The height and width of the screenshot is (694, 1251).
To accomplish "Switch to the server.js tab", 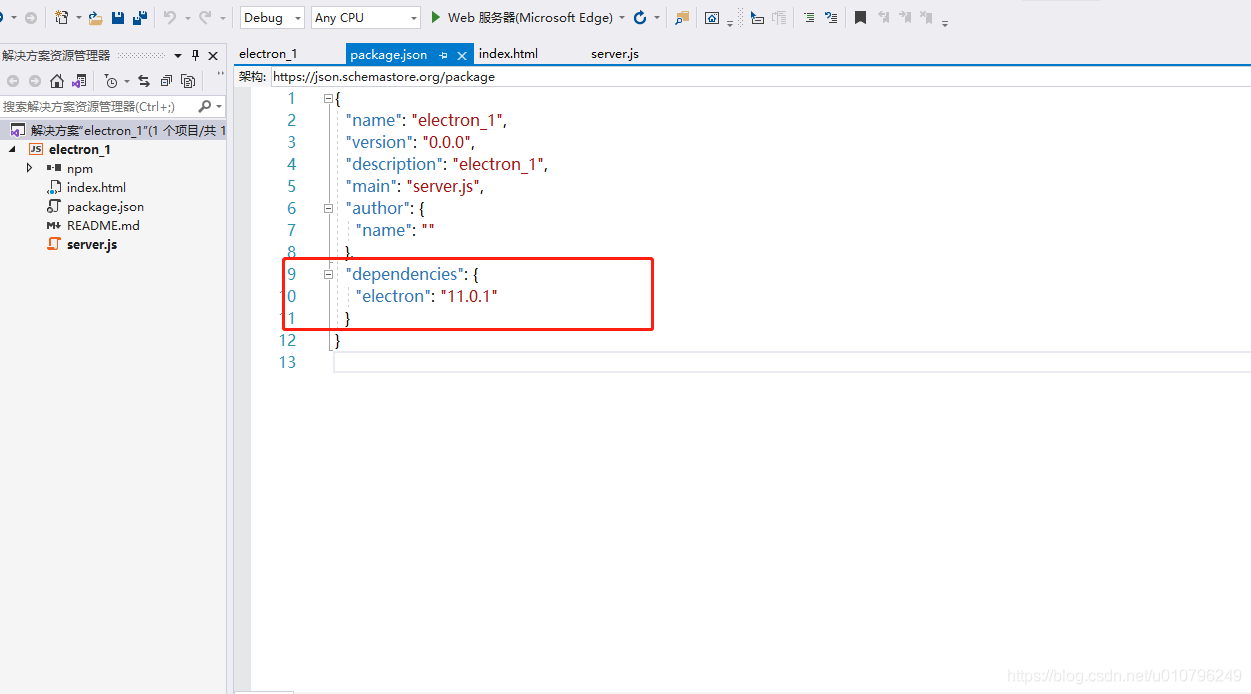I will point(615,54).
